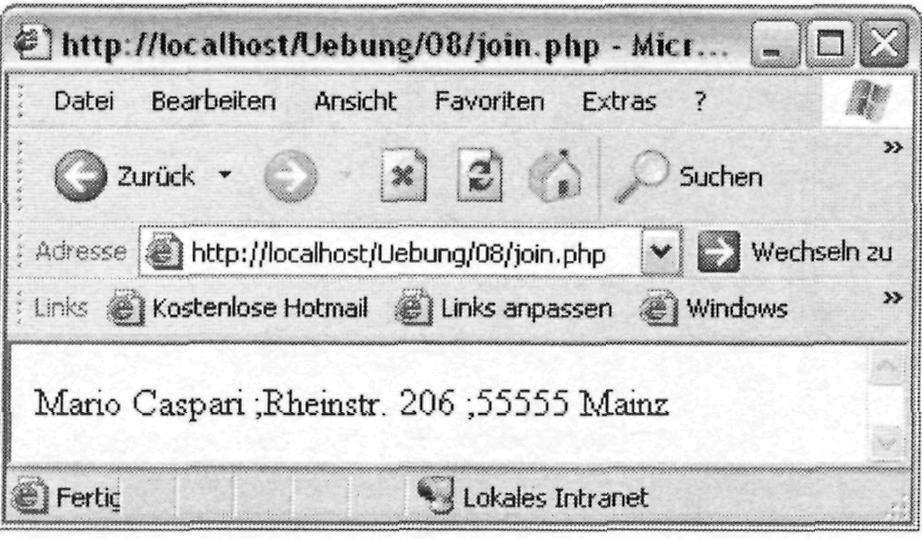
Task: Open the address bar URL dropdown
Action: pos(661,252)
